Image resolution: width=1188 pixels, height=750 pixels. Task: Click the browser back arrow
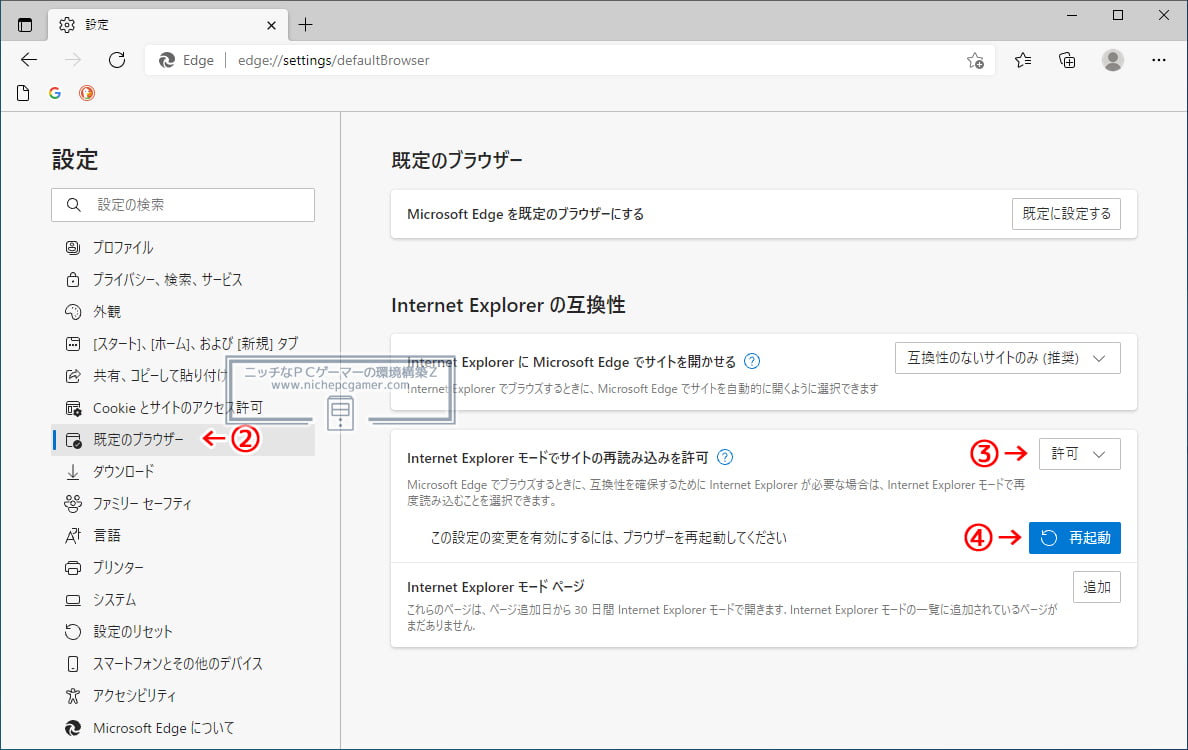click(x=29, y=60)
